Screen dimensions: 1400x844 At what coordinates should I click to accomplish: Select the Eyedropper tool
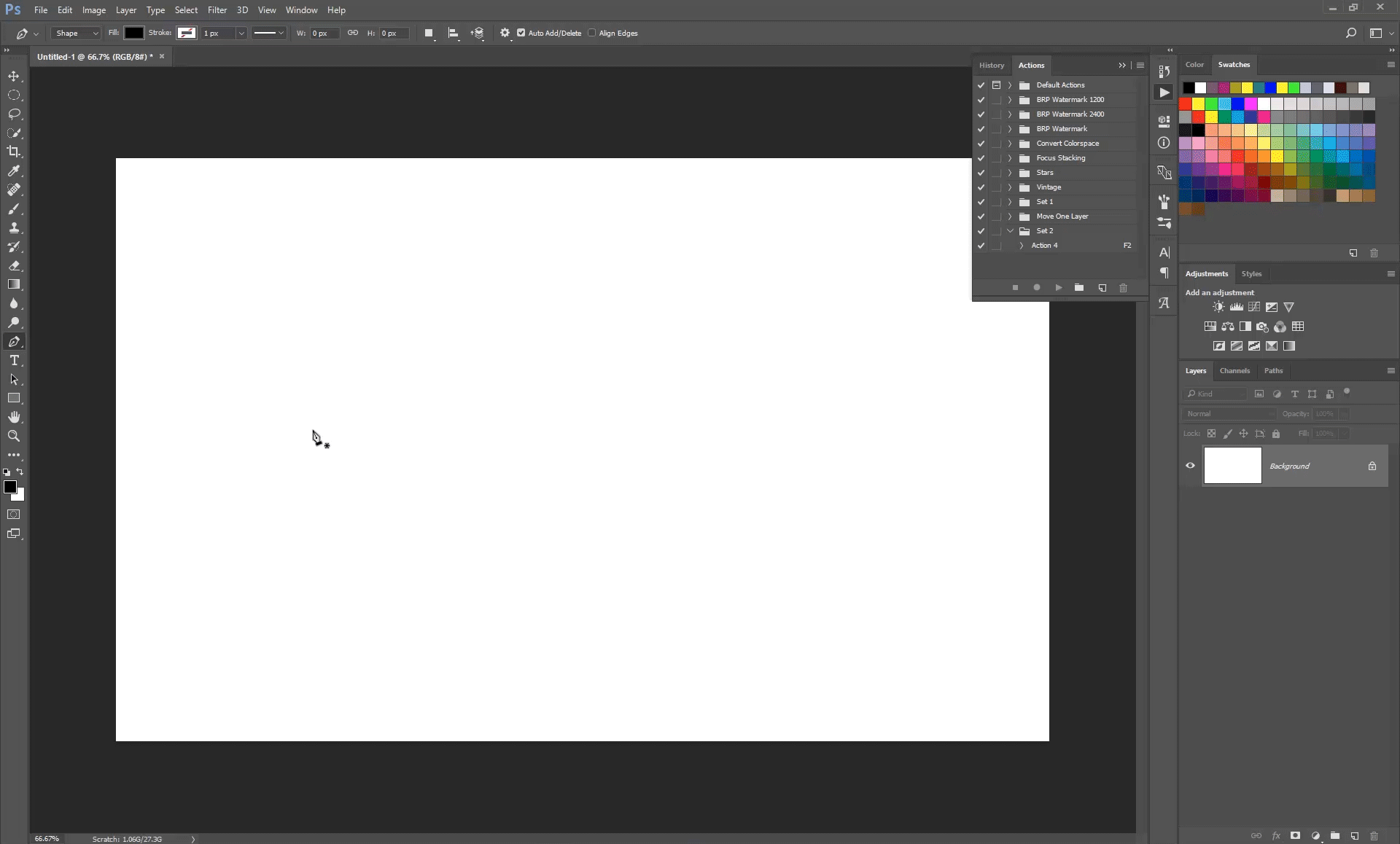tap(14, 171)
